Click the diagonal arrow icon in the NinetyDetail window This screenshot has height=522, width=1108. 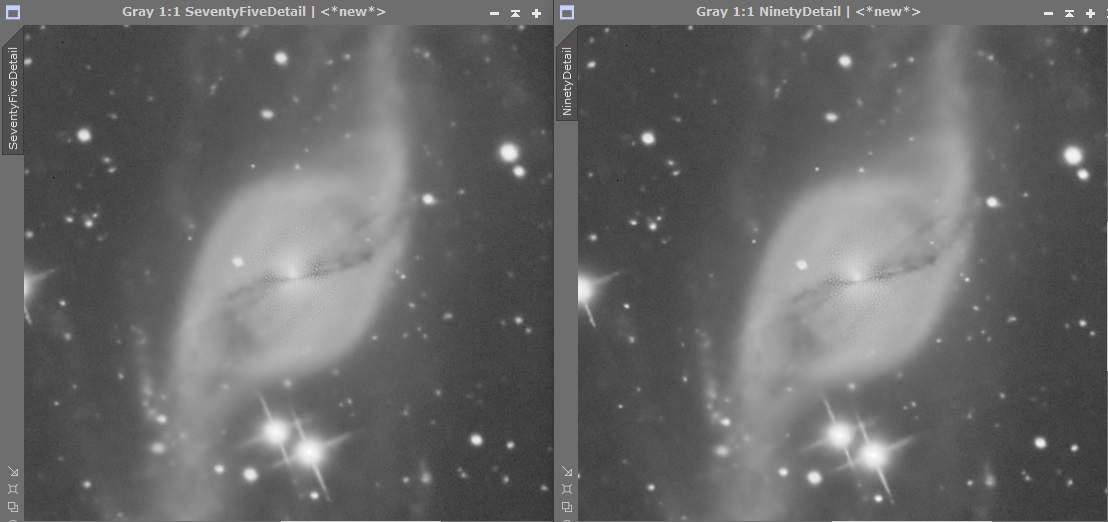(567, 471)
